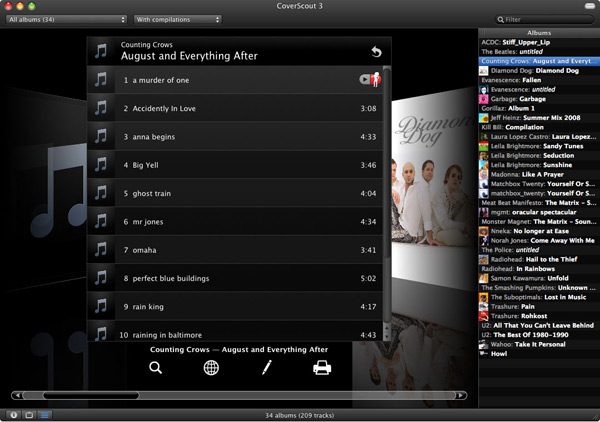Select 'ACDC: Stiff_Upper_Lip' in album list
Screen dimensions: 600x422
pos(539,42)
